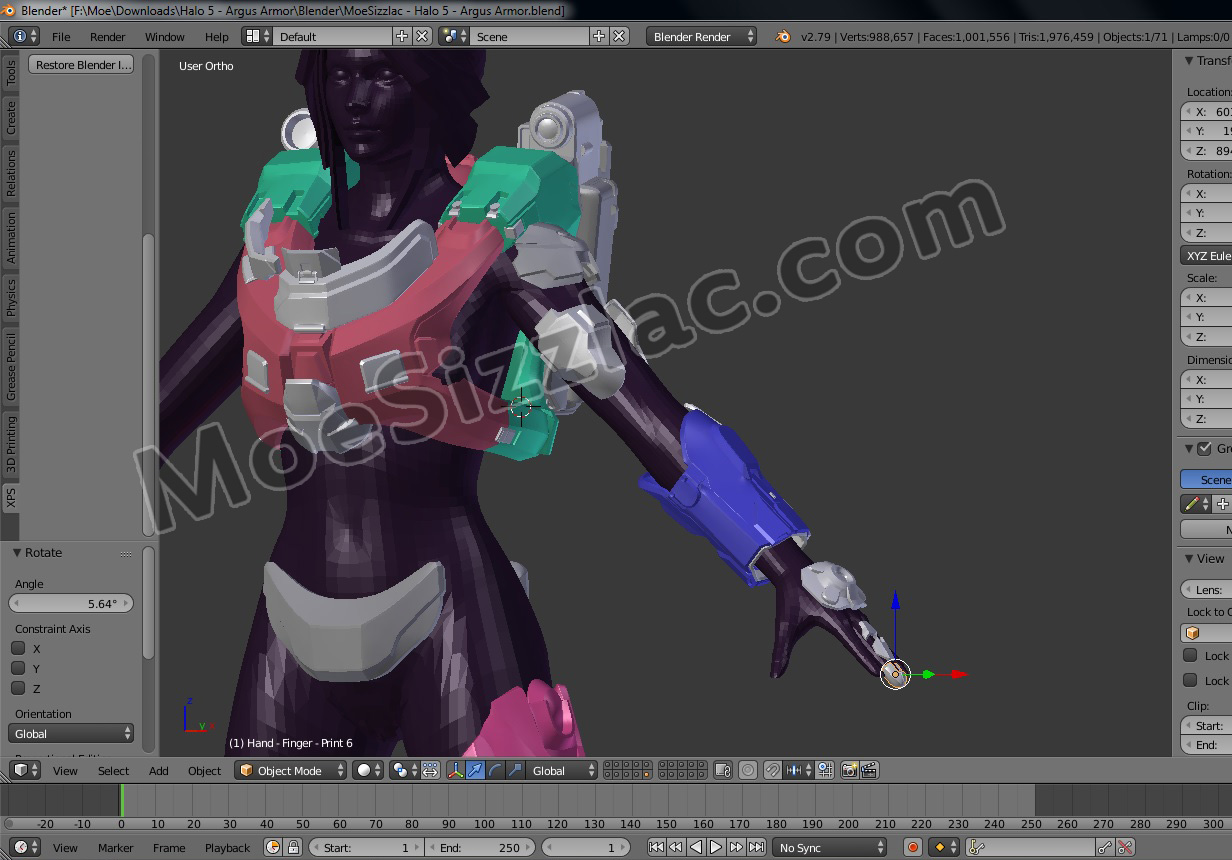This screenshot has width=1232, height=860.
Task: Delete the Default screen layout with the X icon
Action: coord(422,36)
